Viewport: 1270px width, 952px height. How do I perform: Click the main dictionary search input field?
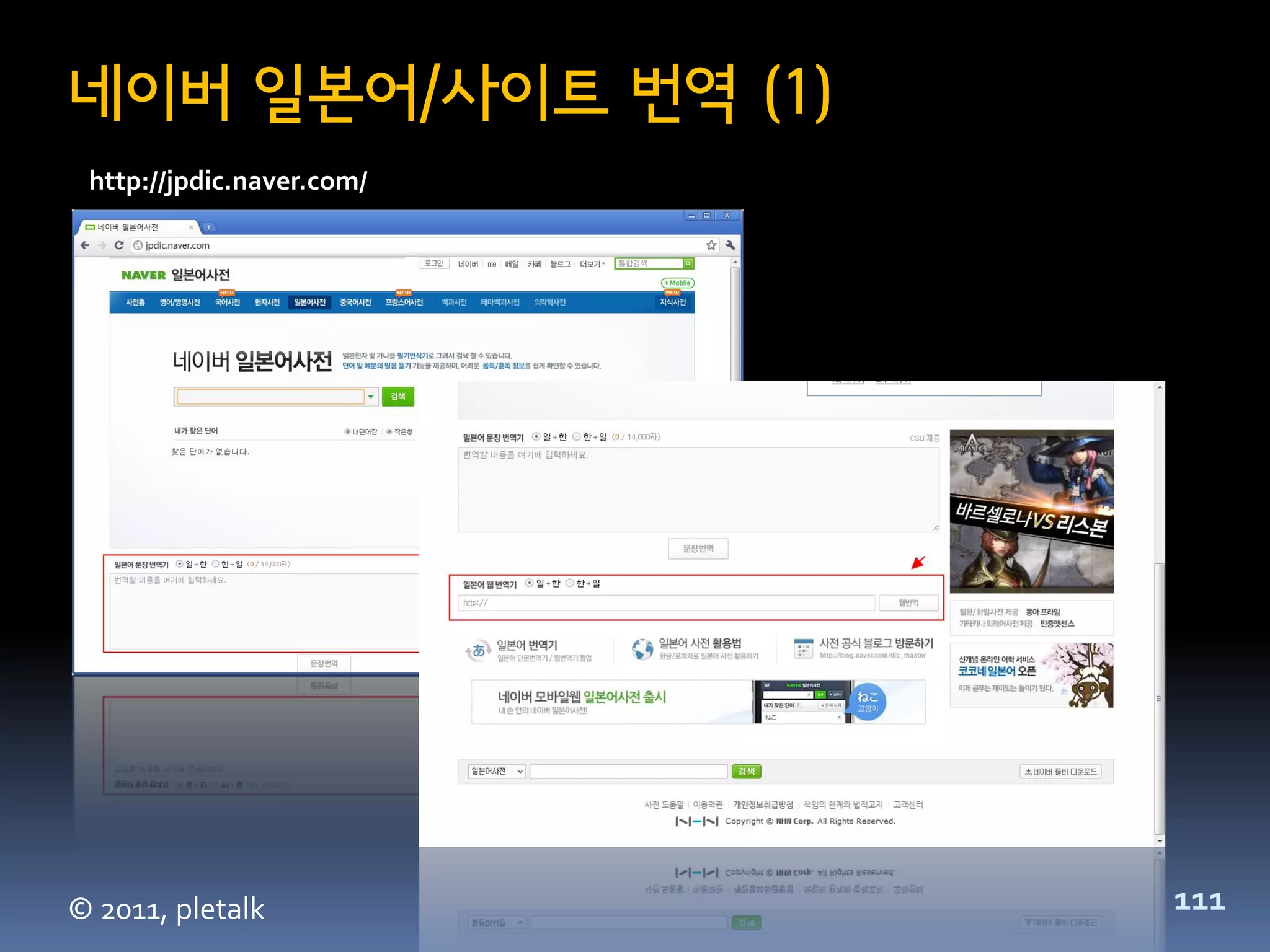point(270,397)
